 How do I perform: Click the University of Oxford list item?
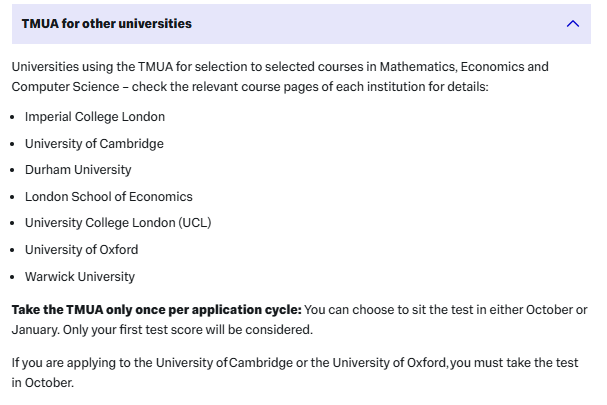click(82, 250)
